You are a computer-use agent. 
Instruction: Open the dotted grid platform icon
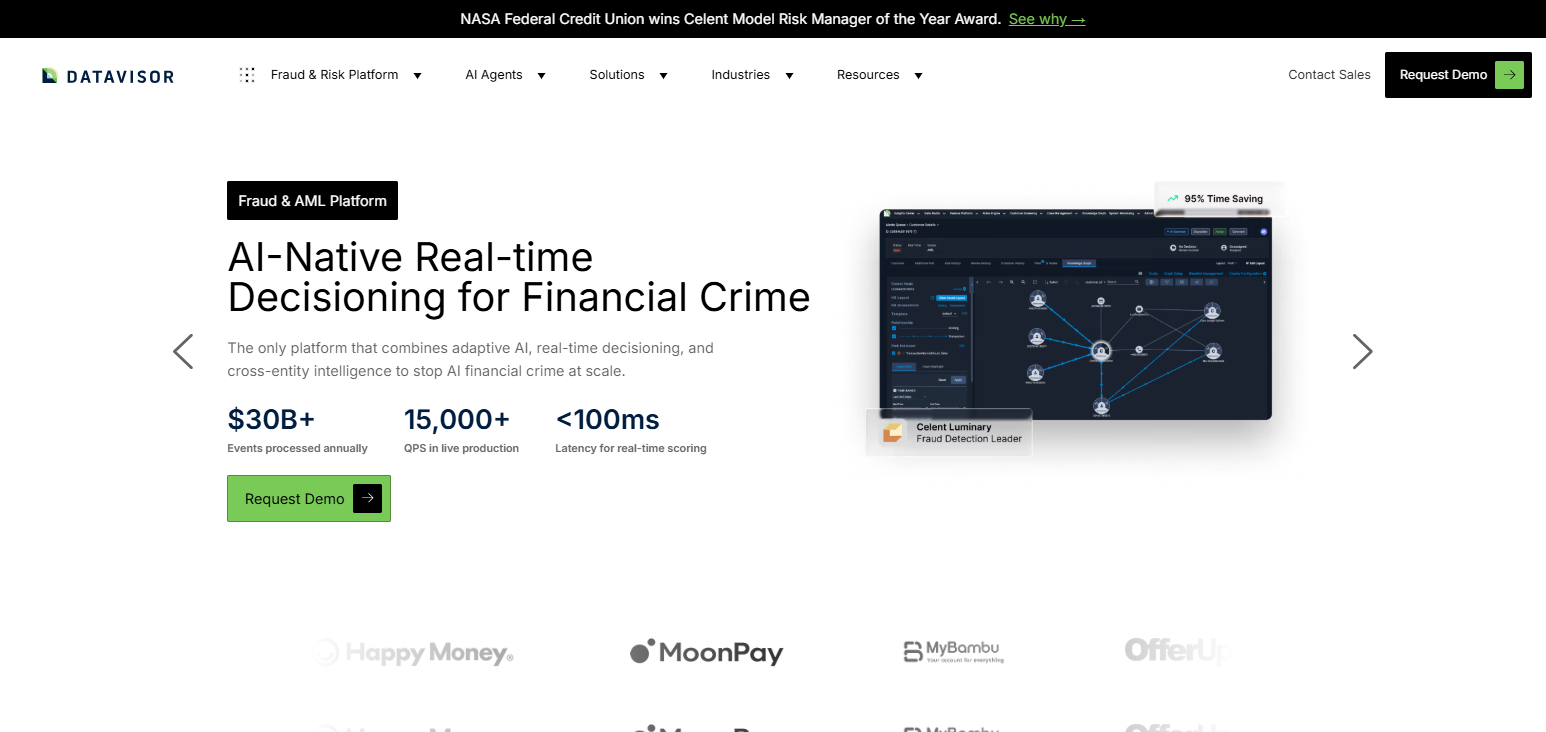click(x=247, y=75)
